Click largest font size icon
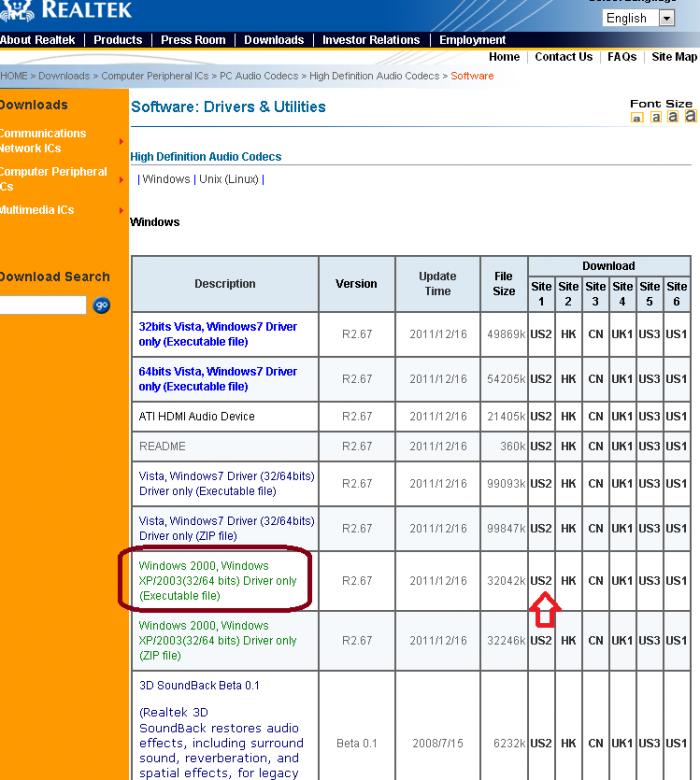The image size is (700, 780). (690, 116)
